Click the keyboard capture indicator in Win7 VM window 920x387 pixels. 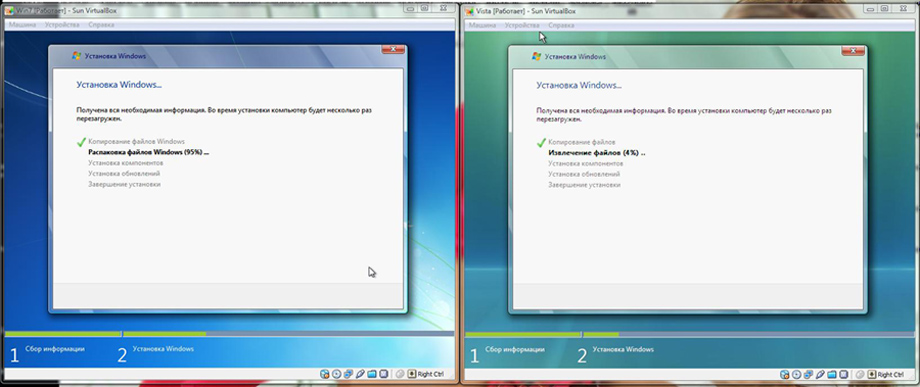[412, 374]
